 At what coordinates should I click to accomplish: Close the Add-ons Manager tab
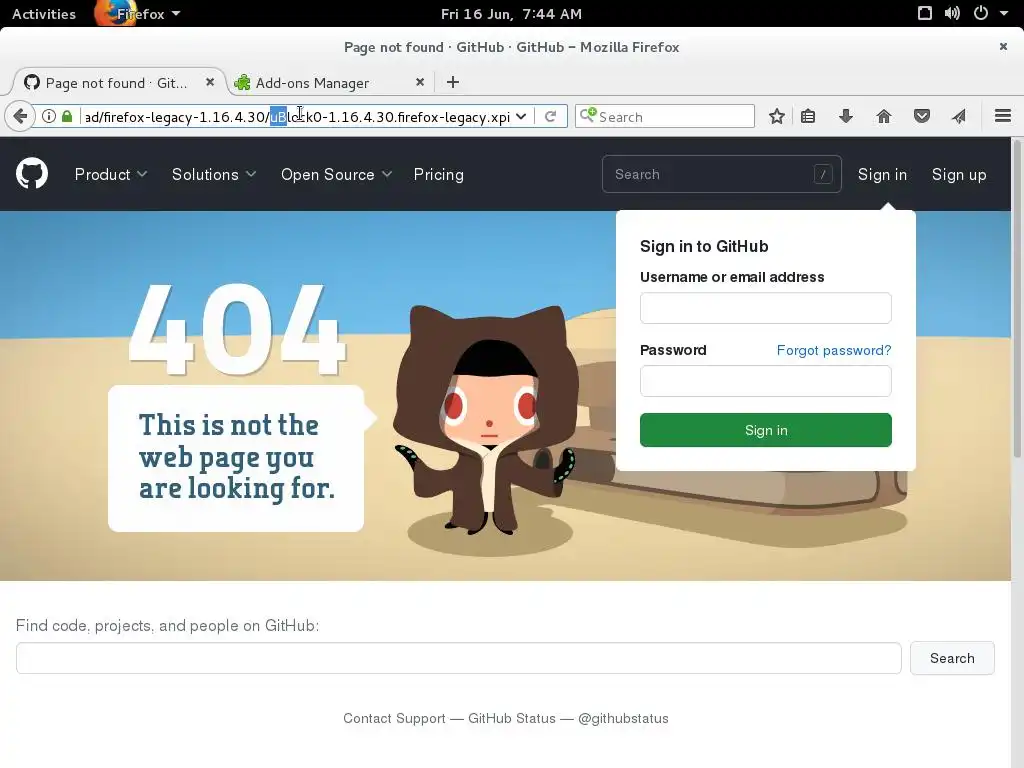coord(420,82)
